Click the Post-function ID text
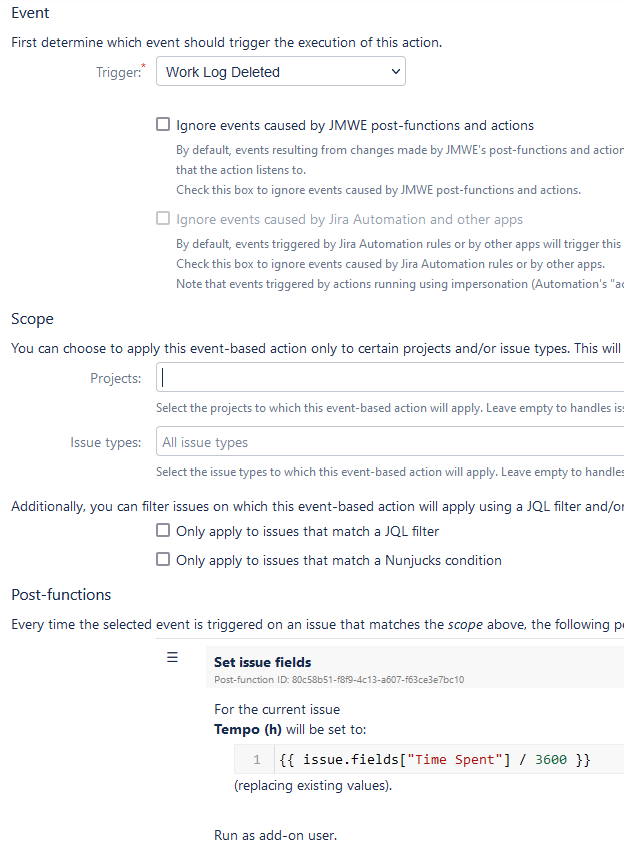 pyautogui.click(x=339, y=680)
